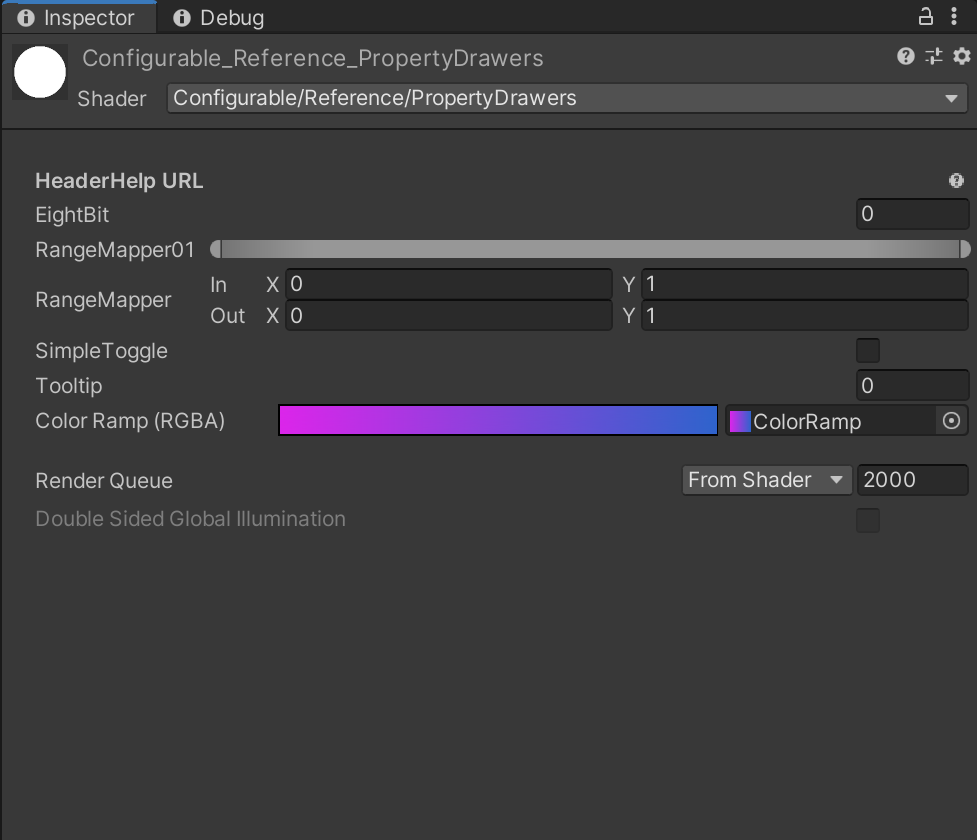Click the Shader label text
This screenshot has height=840, width=977.
point(112,98)
